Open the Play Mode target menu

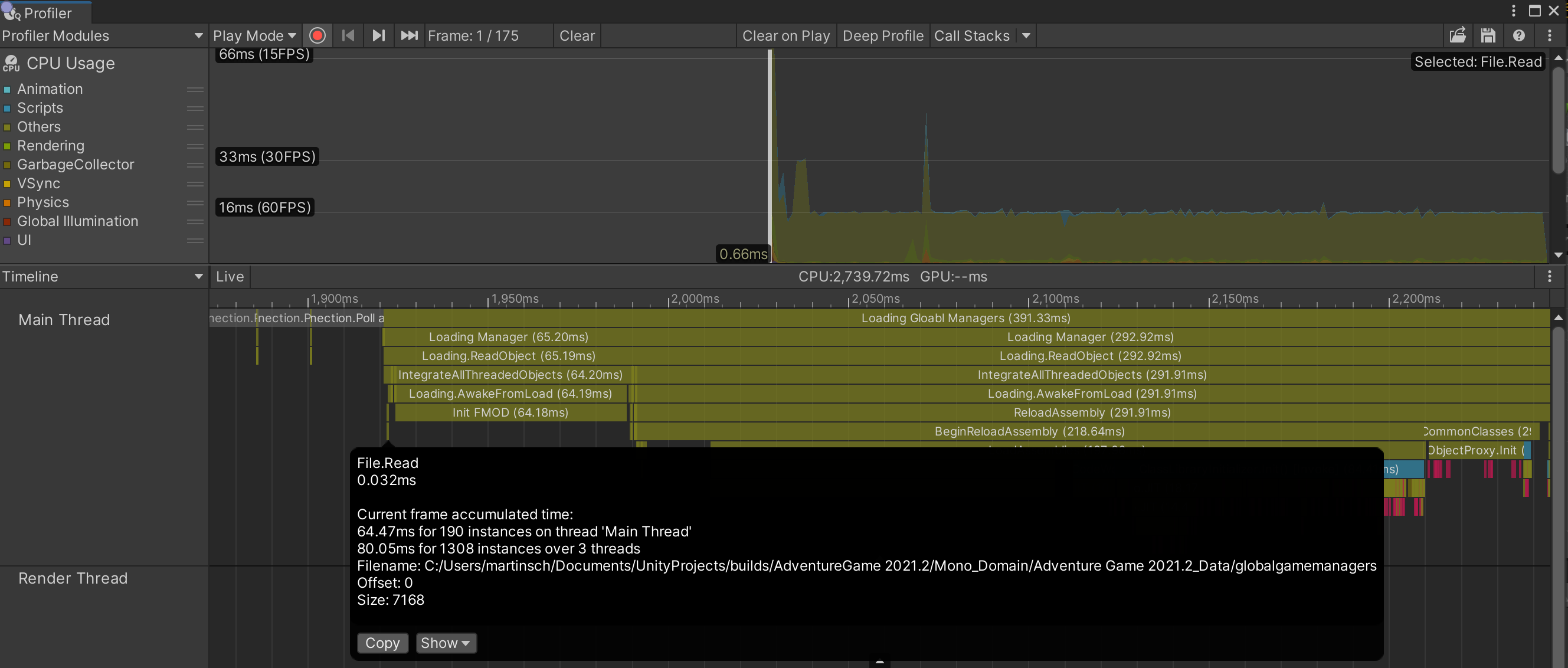point(254,36)
